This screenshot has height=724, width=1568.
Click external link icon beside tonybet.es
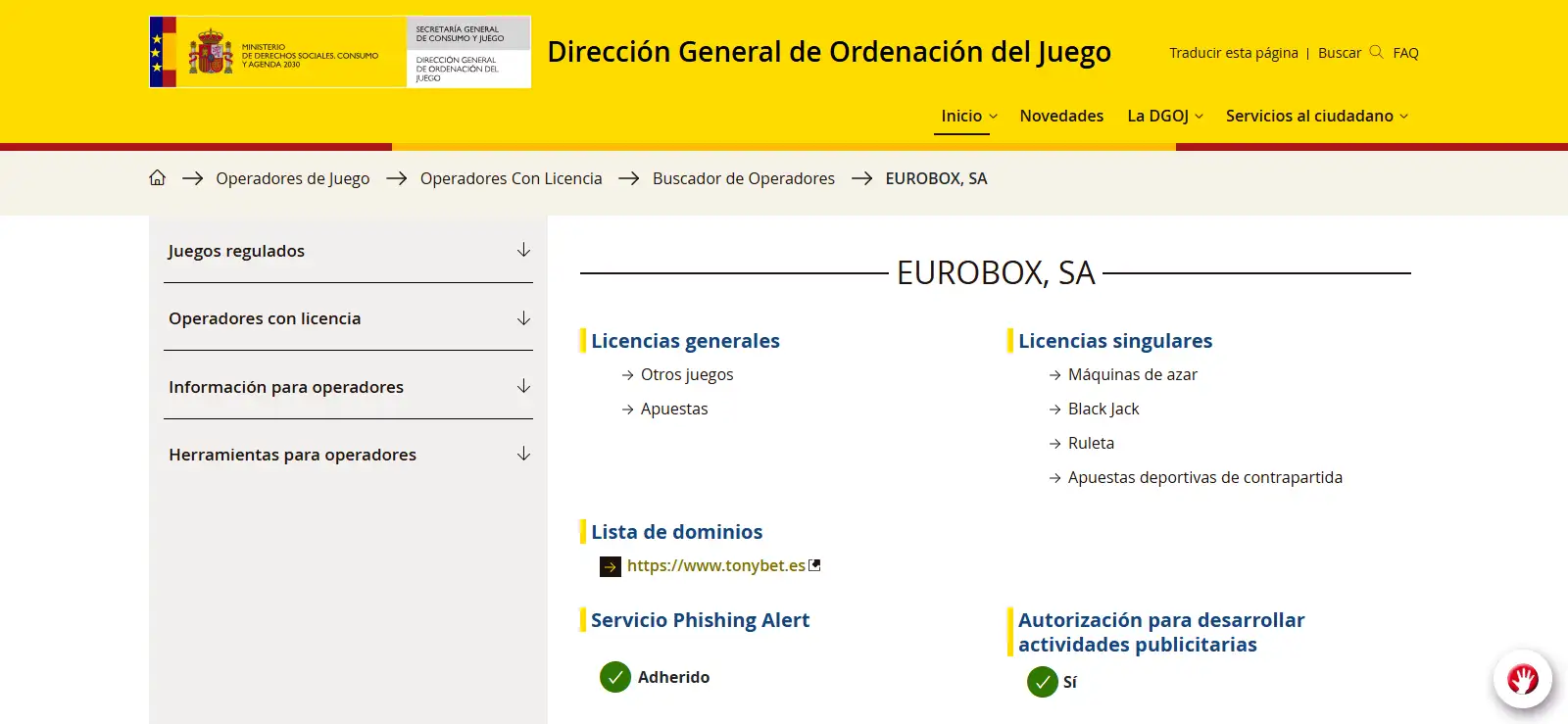point(814,565)
